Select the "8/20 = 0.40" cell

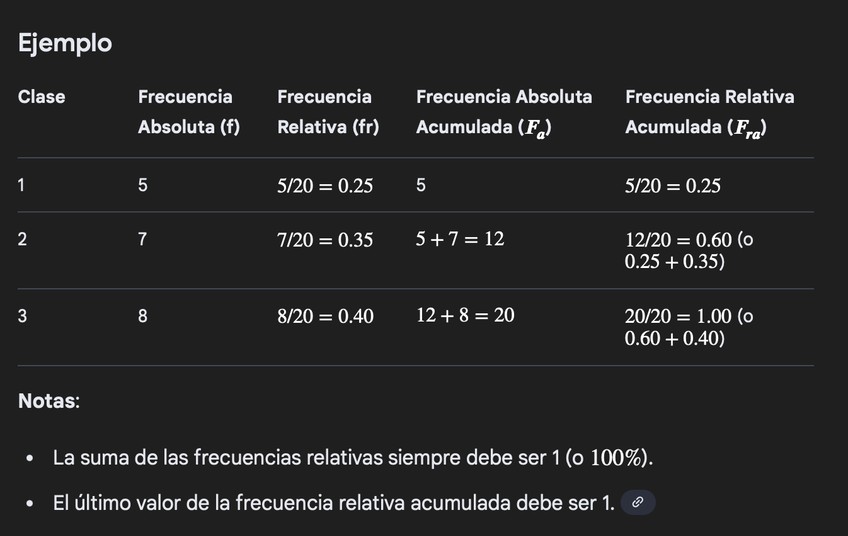coord(325,316)
